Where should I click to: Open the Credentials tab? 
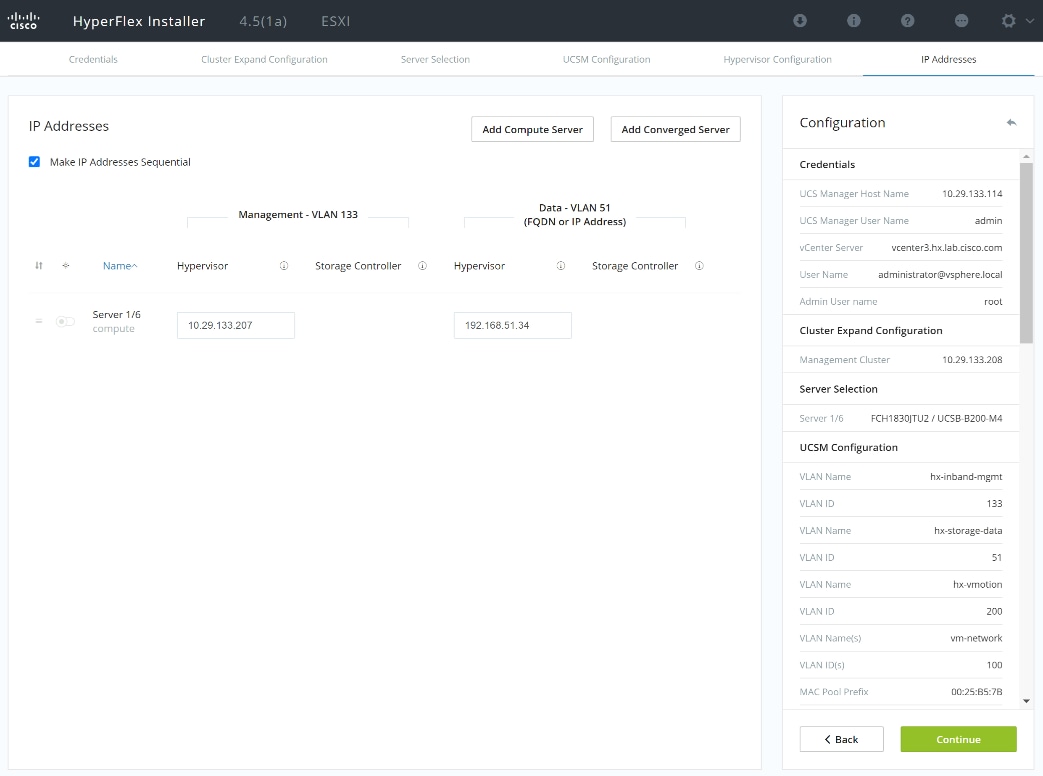coord(93,59)
